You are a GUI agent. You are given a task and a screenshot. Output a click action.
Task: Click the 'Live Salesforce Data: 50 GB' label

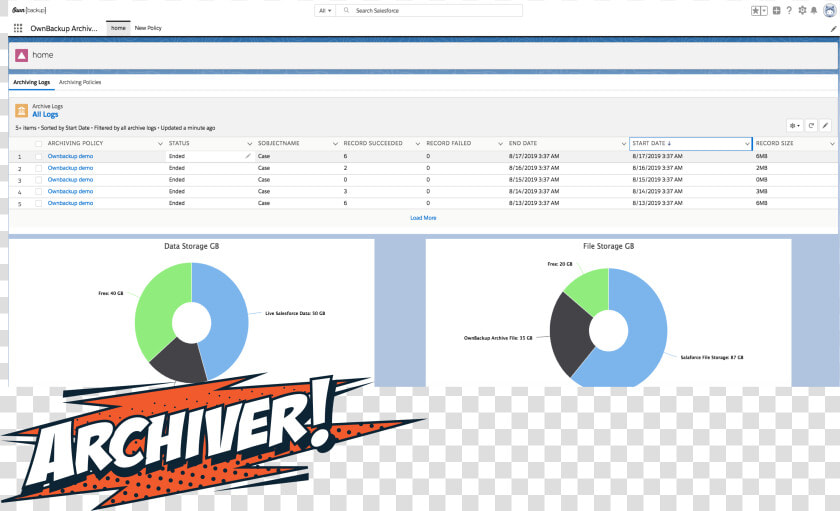tap(295, 313)
